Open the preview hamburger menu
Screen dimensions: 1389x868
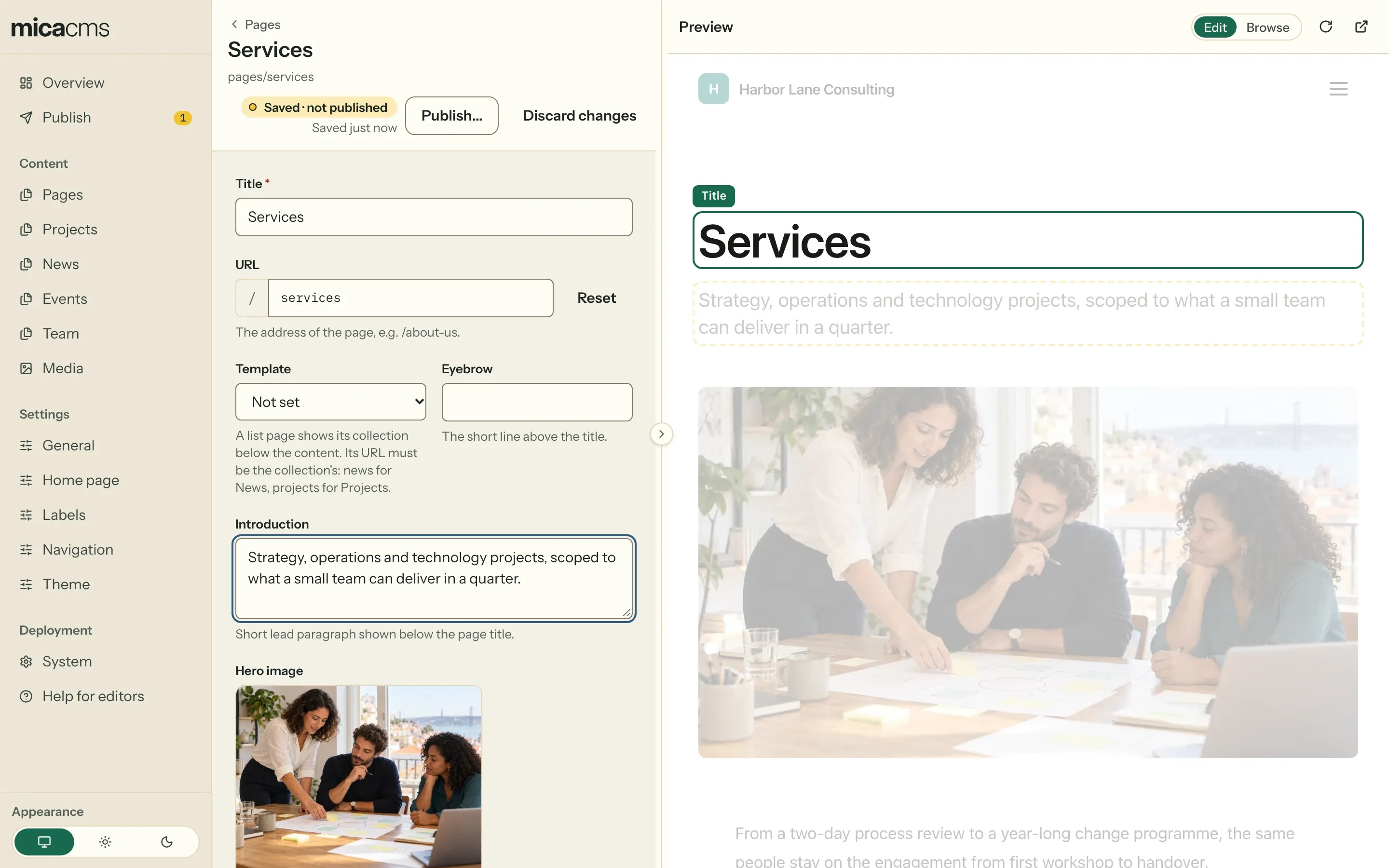pos(1338,89)
